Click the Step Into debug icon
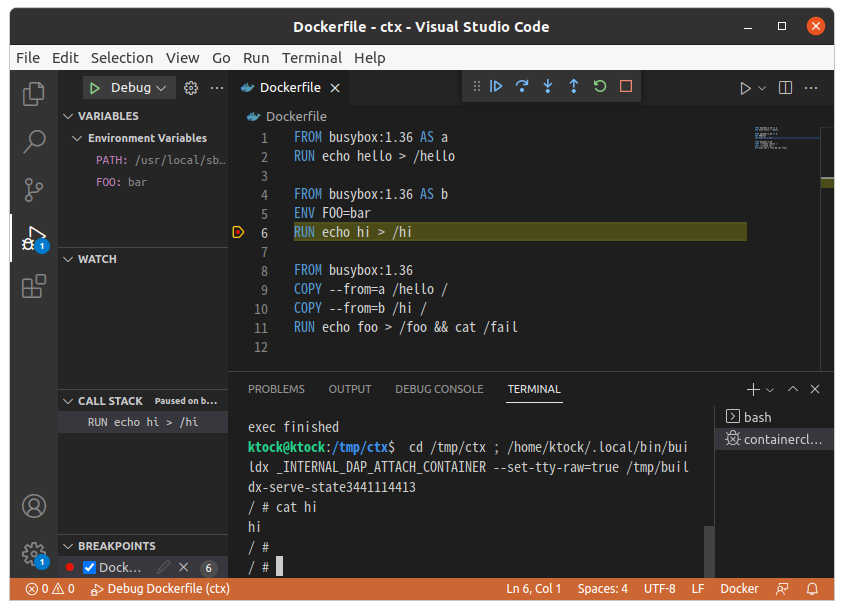844x610 pixels. click(x=548, y=87)
